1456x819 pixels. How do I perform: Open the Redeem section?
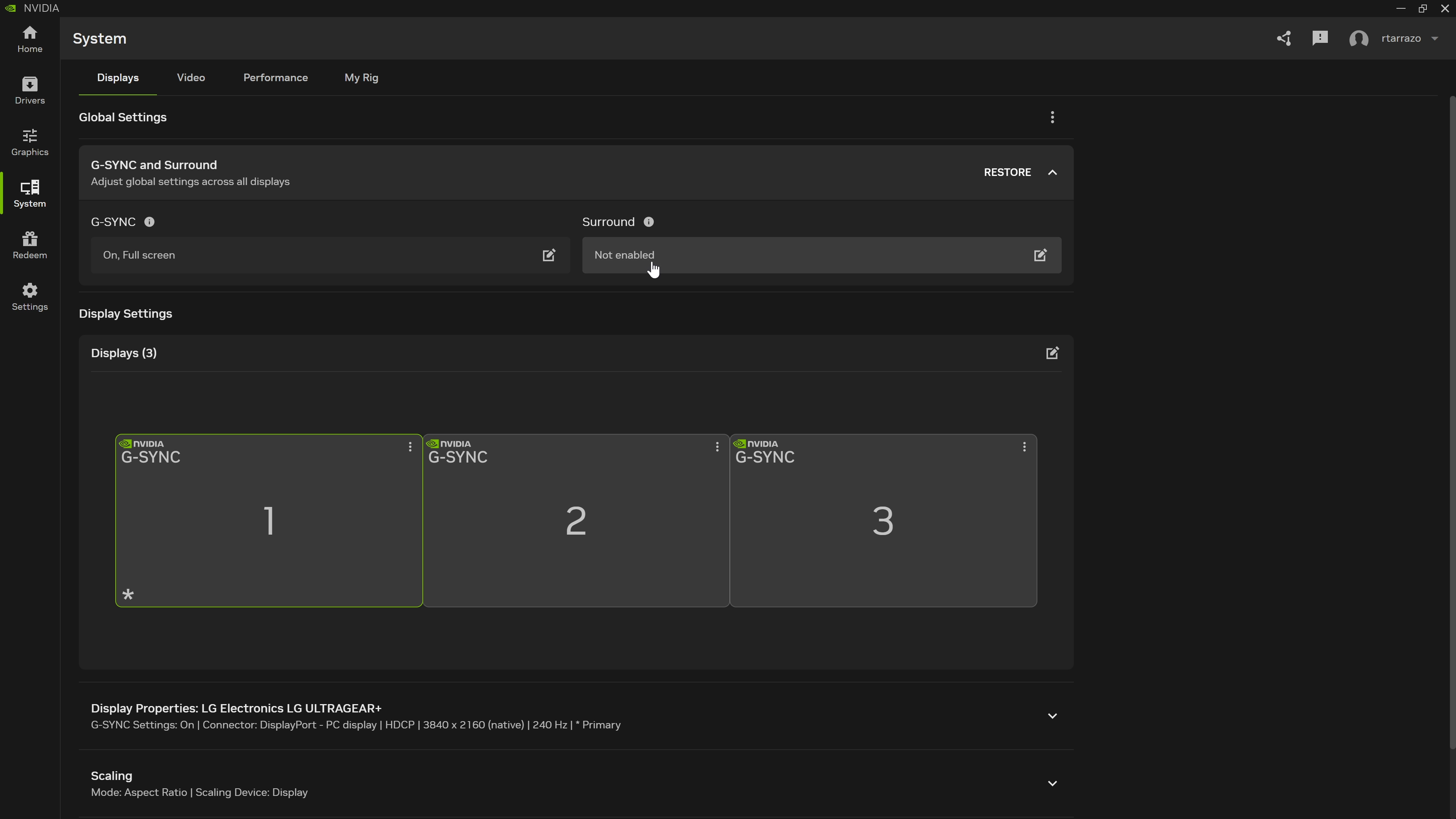point(30,244)
